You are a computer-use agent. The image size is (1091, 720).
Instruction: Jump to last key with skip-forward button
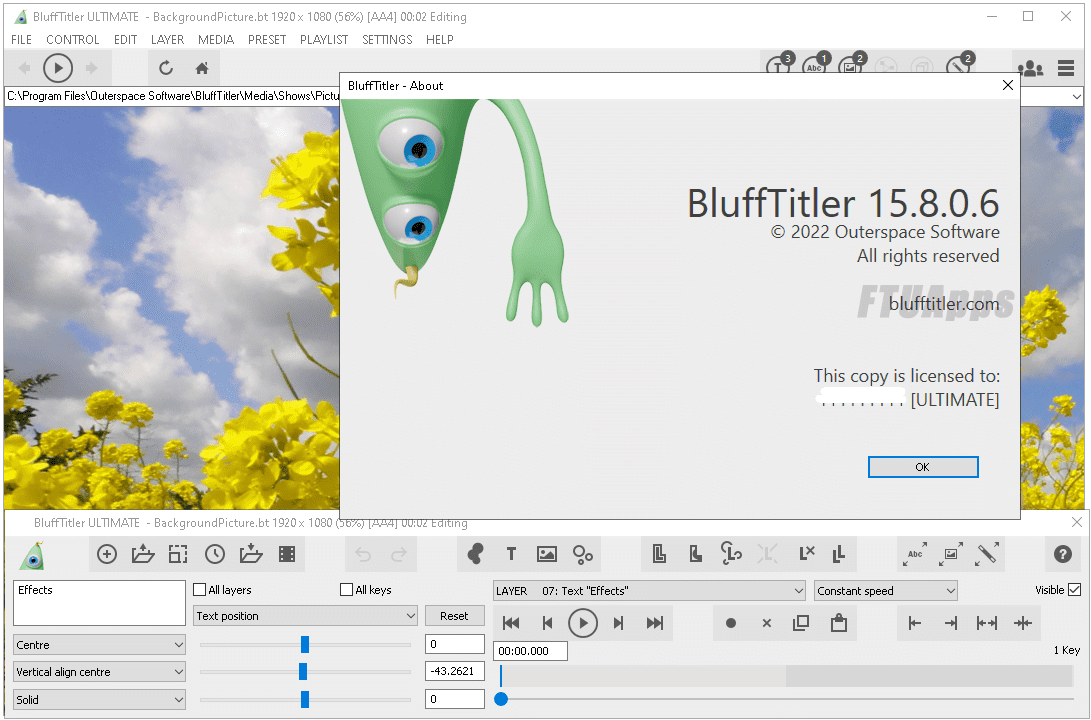click(655, 623)
